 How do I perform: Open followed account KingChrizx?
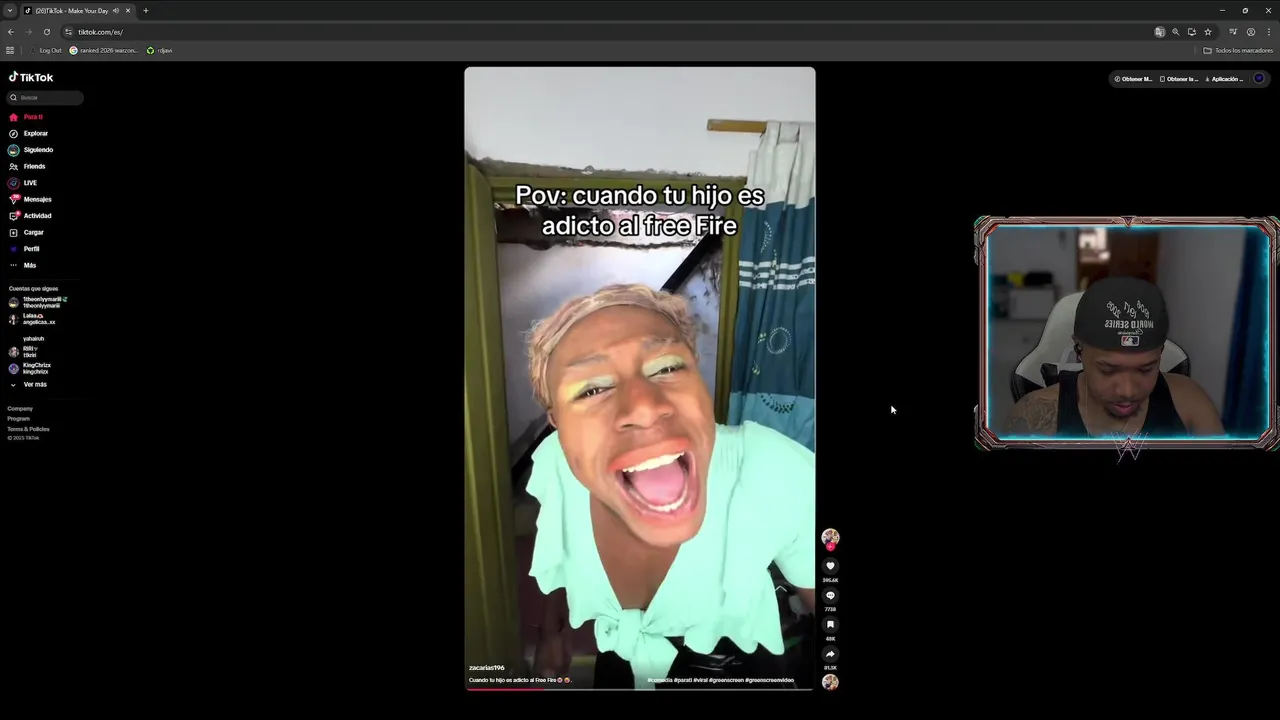coord(30,368)
